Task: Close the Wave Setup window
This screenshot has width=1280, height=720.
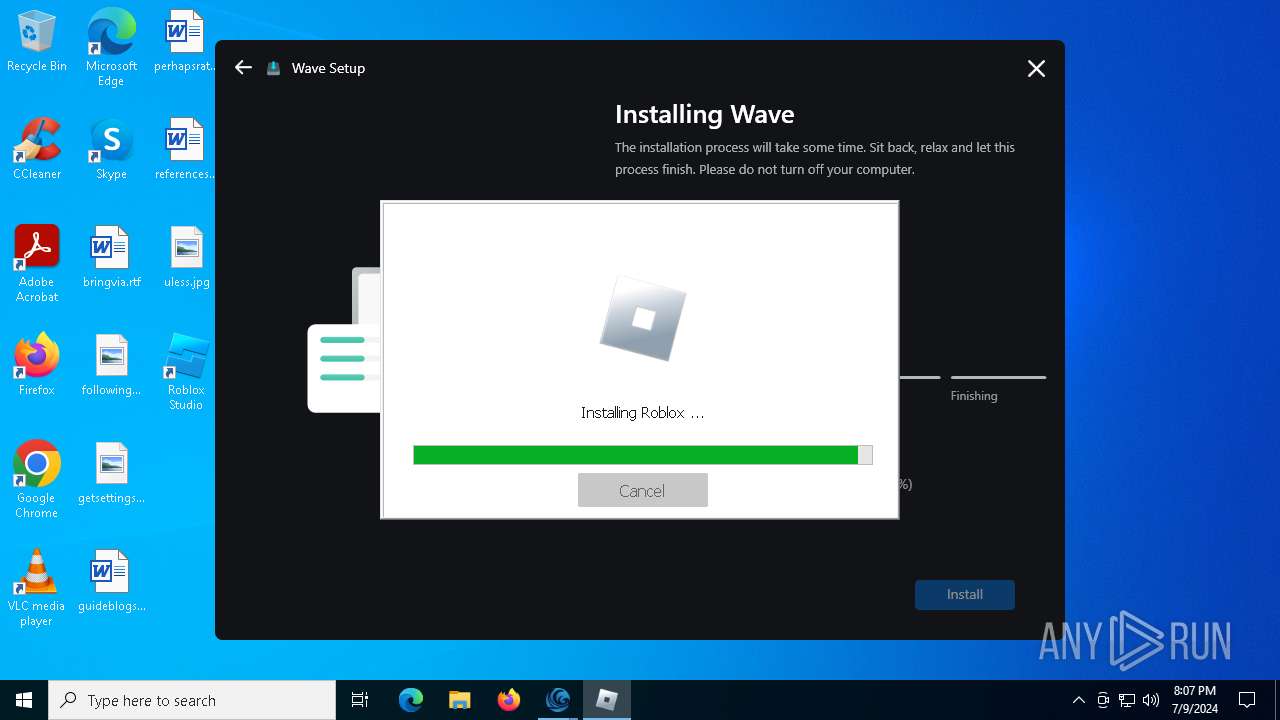Action: [1036, 68]
